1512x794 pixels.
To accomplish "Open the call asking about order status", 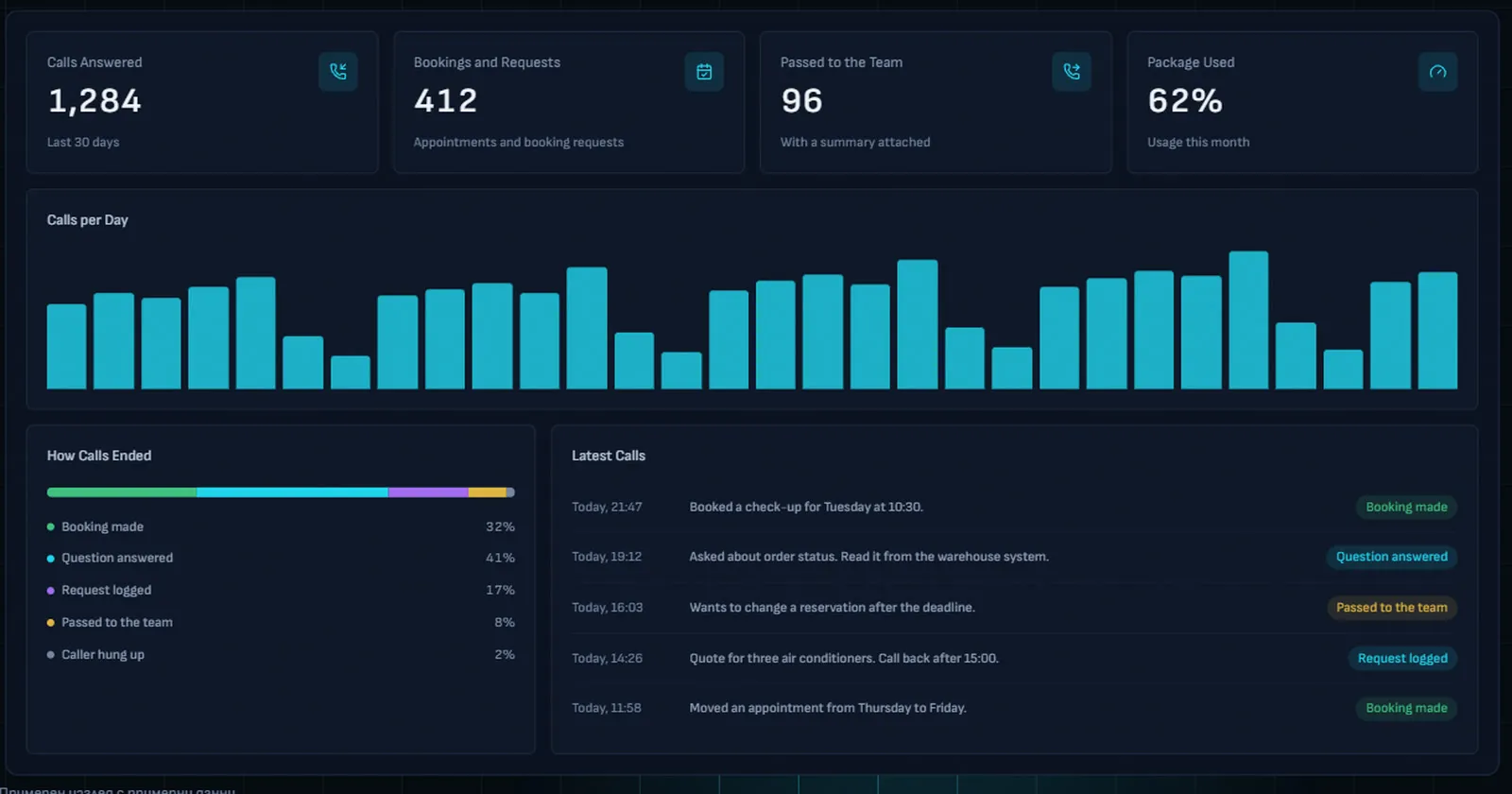I will (1014, 557).
